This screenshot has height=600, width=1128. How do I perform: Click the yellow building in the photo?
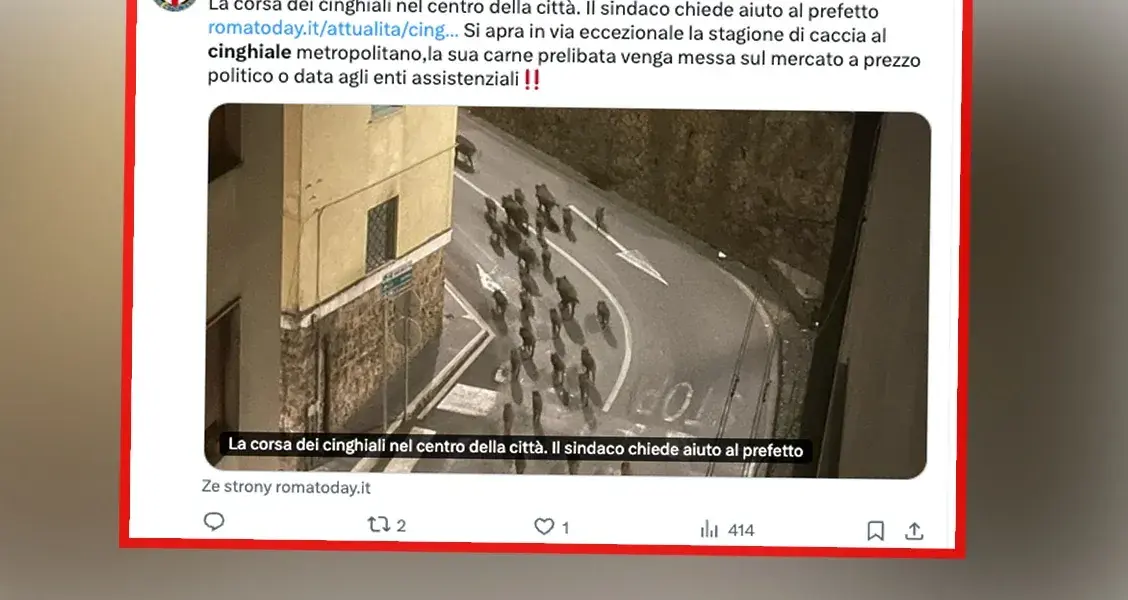click(x=369, y=209)
